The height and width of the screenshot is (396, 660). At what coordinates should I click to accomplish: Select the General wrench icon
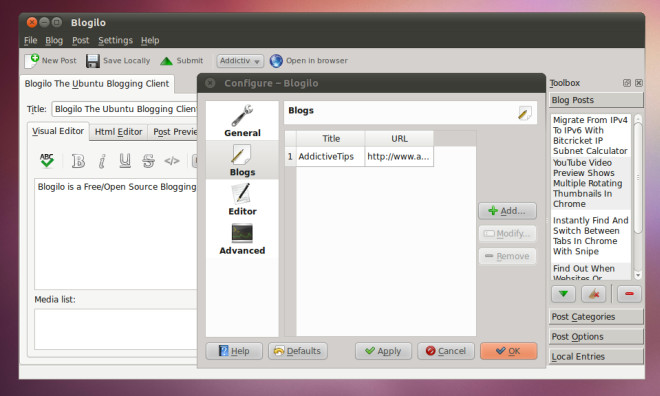point(242,115)
